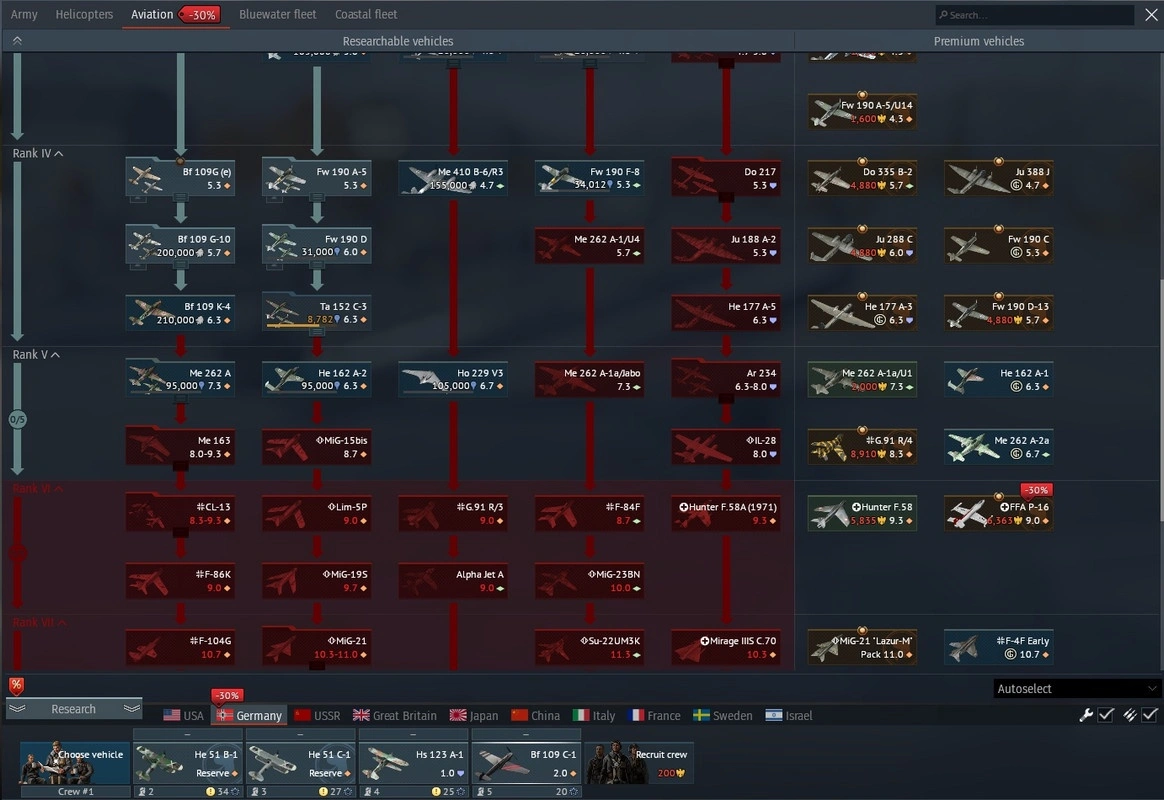Open the Bluewater fleet tab
1164x800 pixels.
click(278, 15)
